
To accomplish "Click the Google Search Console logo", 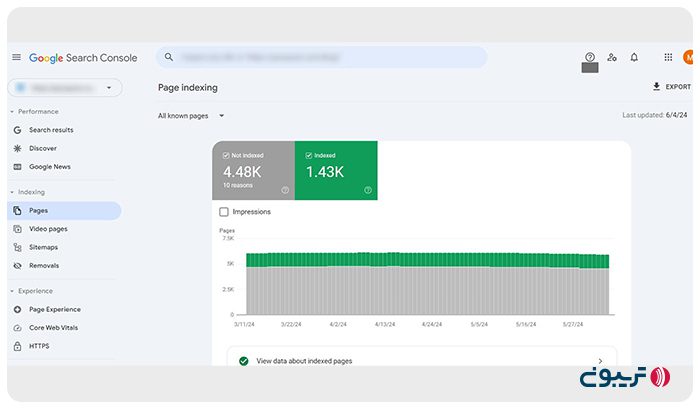I will click(83, 58).
